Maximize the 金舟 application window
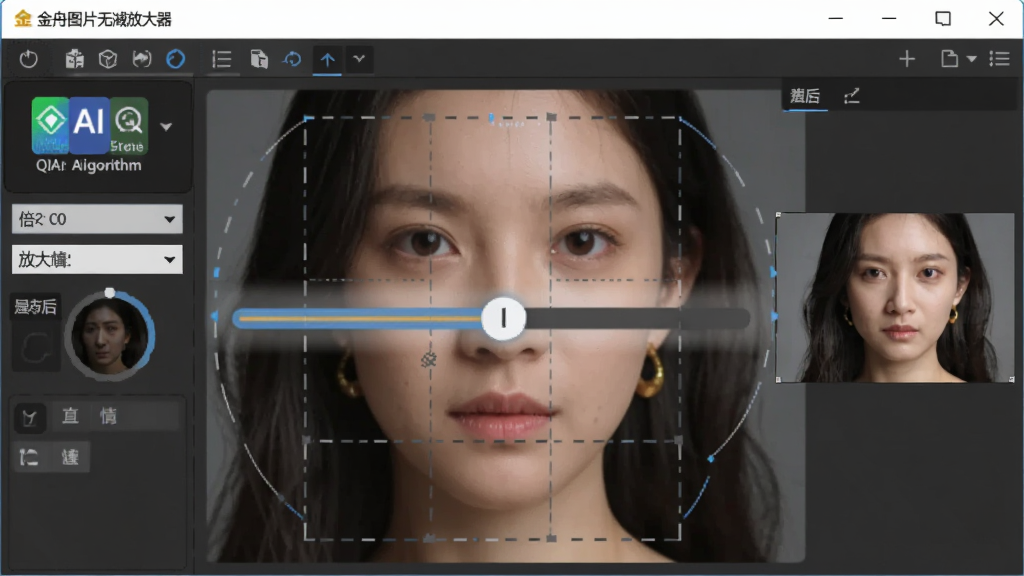The width and height of the screenshot is (1024, 576). (x=942, y=19)
